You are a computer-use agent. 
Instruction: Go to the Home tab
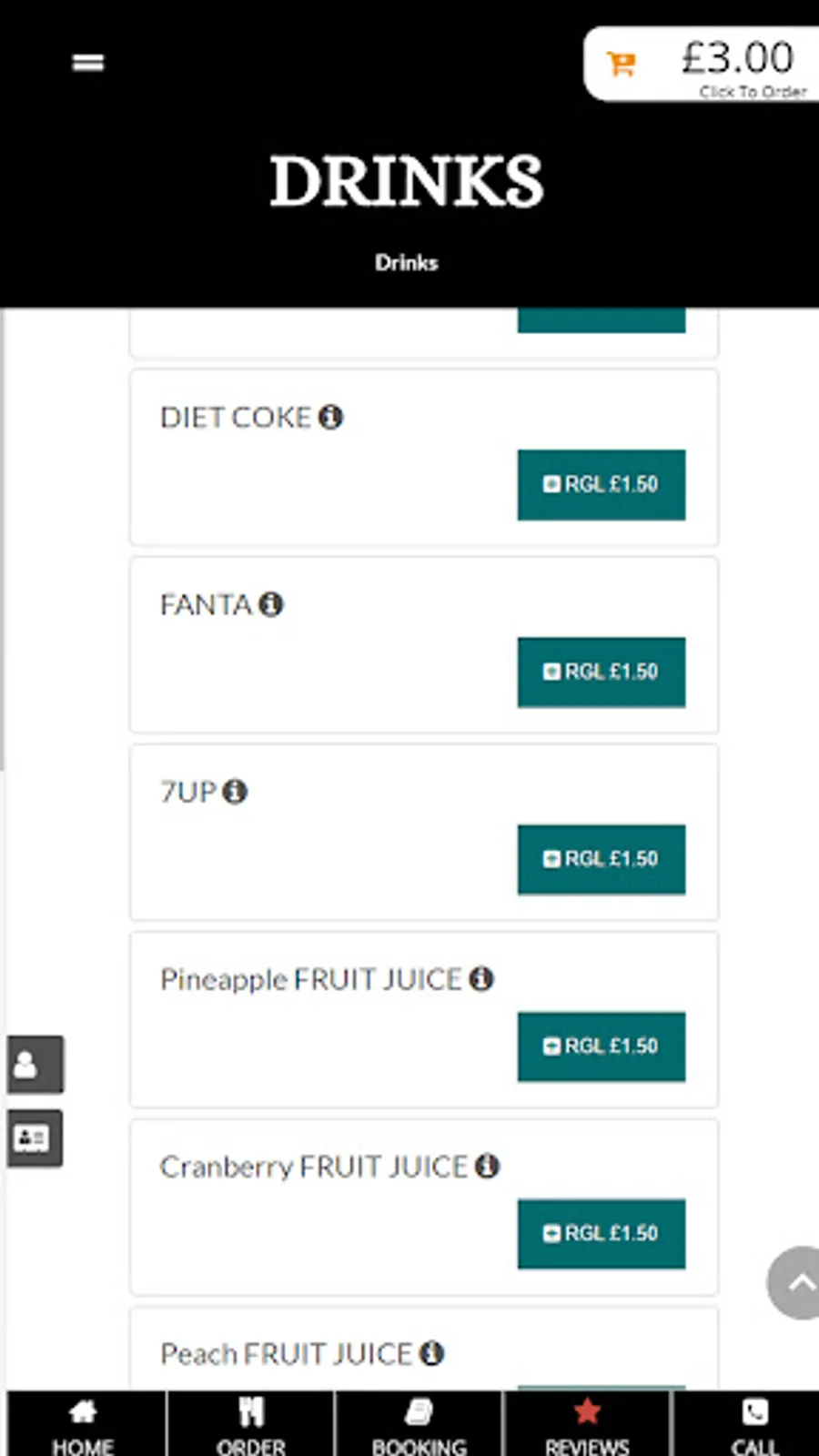tap(84, 1425)
